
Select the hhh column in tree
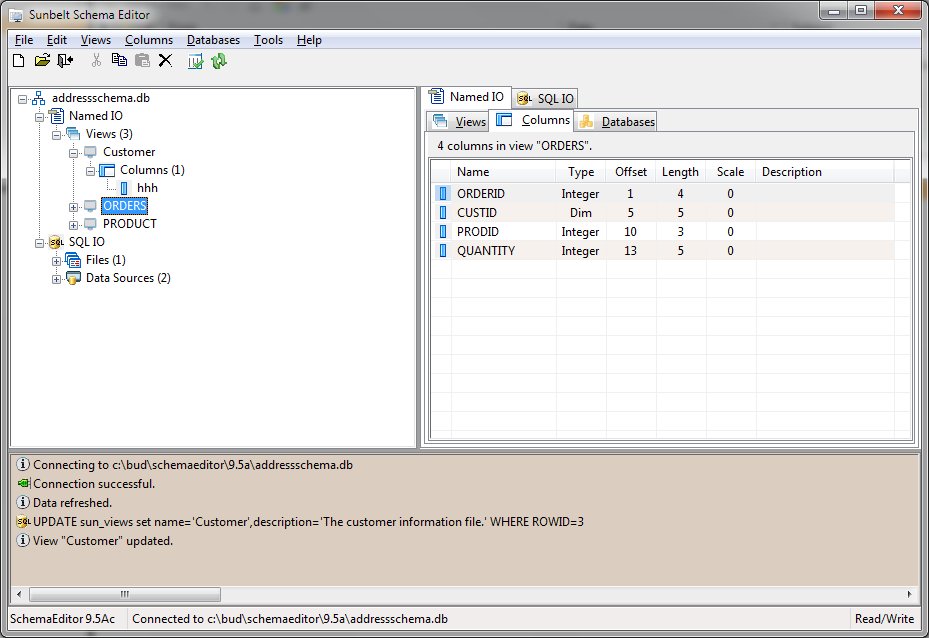(x=147, y=188)
